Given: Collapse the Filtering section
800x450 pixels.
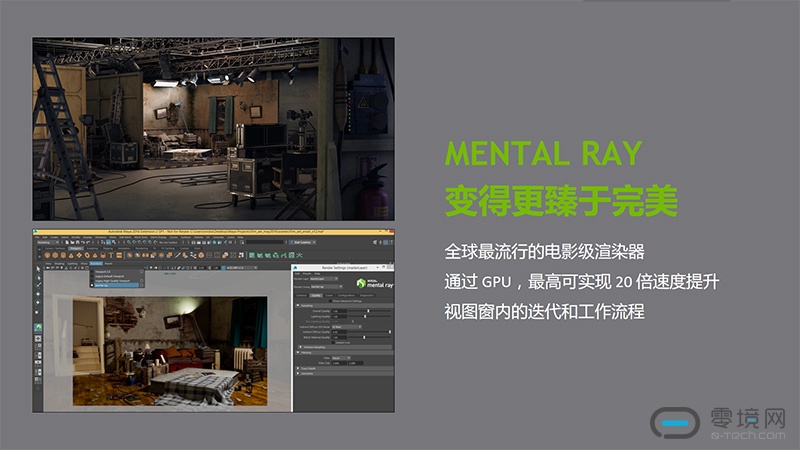Looking at the screenshot, I should 298,352.
